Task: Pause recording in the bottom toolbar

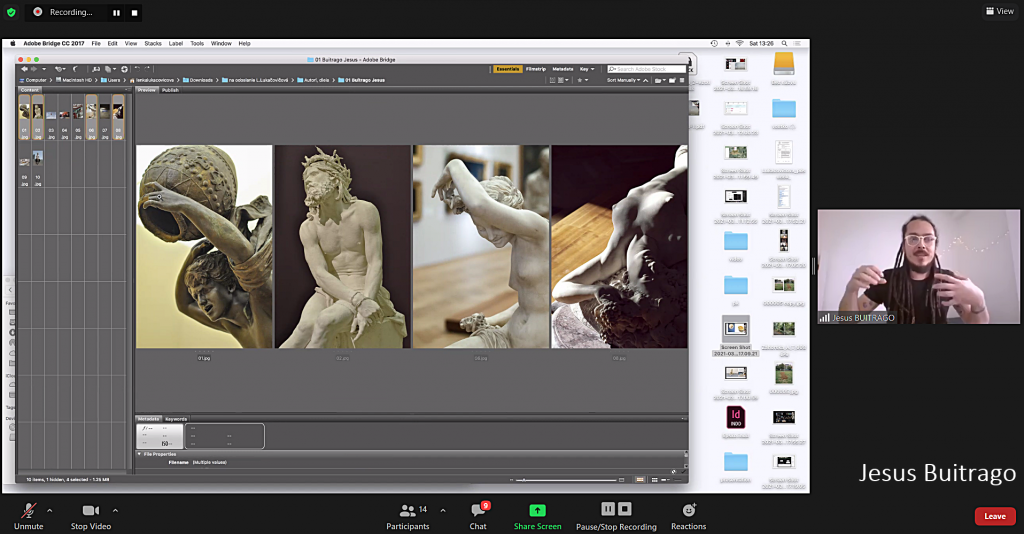Action: [608, 509]
